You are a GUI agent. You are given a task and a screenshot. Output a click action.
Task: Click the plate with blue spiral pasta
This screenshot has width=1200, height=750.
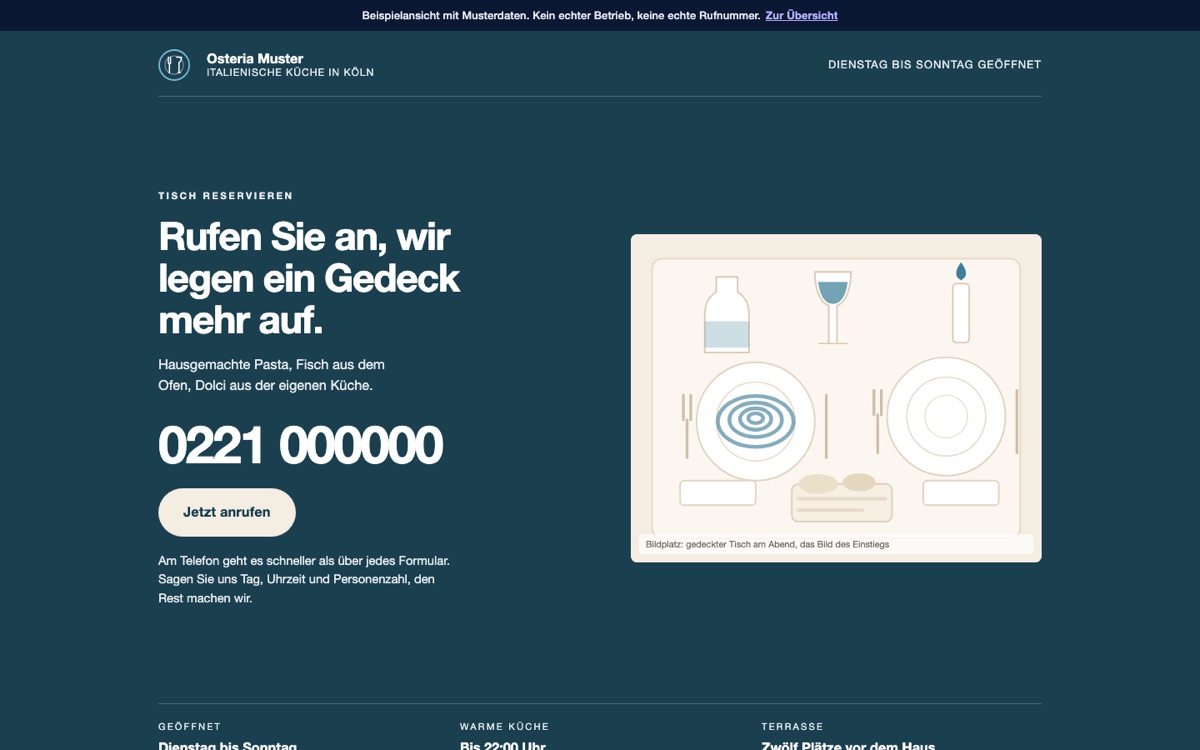(755, 421)
